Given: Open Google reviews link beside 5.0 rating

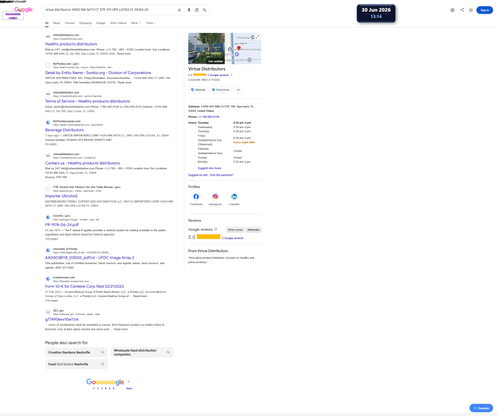Looking at the screenshot, I should pos(233,238).
